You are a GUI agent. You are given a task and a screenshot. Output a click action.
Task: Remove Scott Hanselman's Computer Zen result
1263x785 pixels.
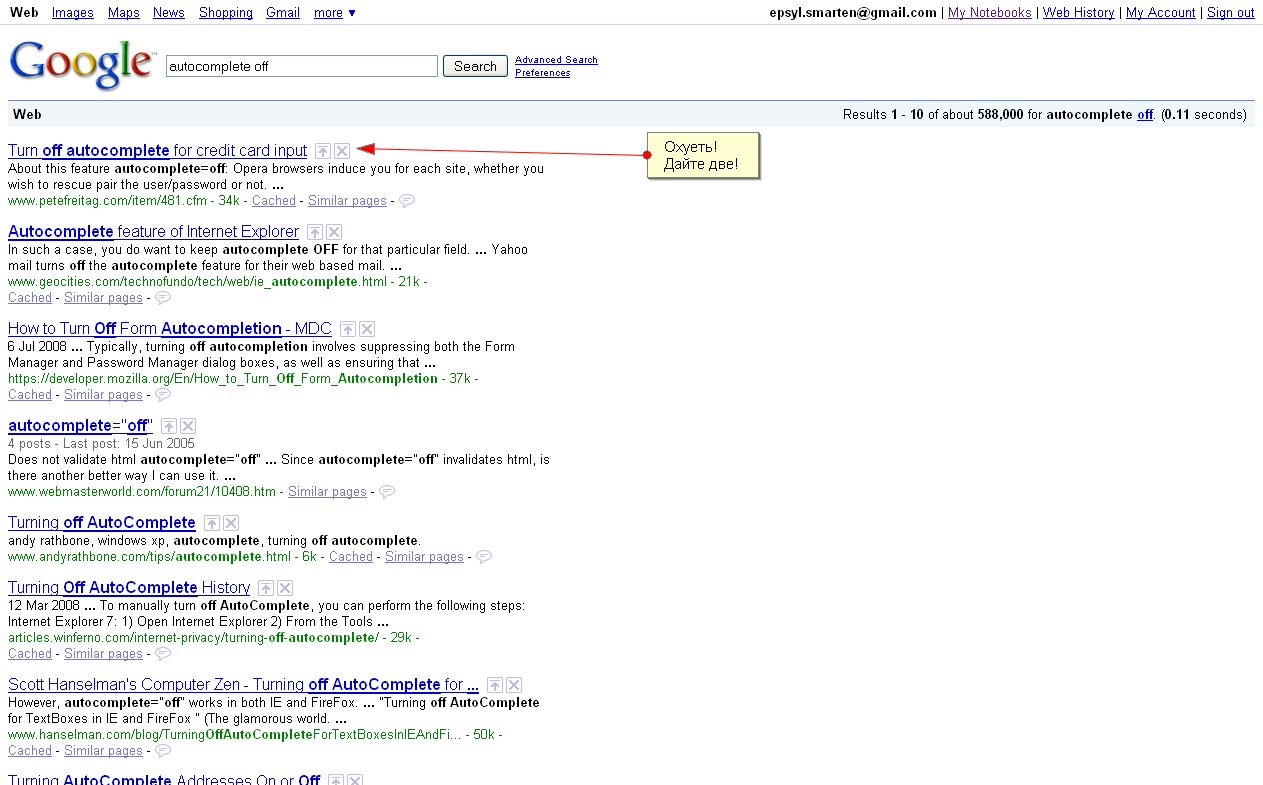pyautogui.click(x=514, y=685)
